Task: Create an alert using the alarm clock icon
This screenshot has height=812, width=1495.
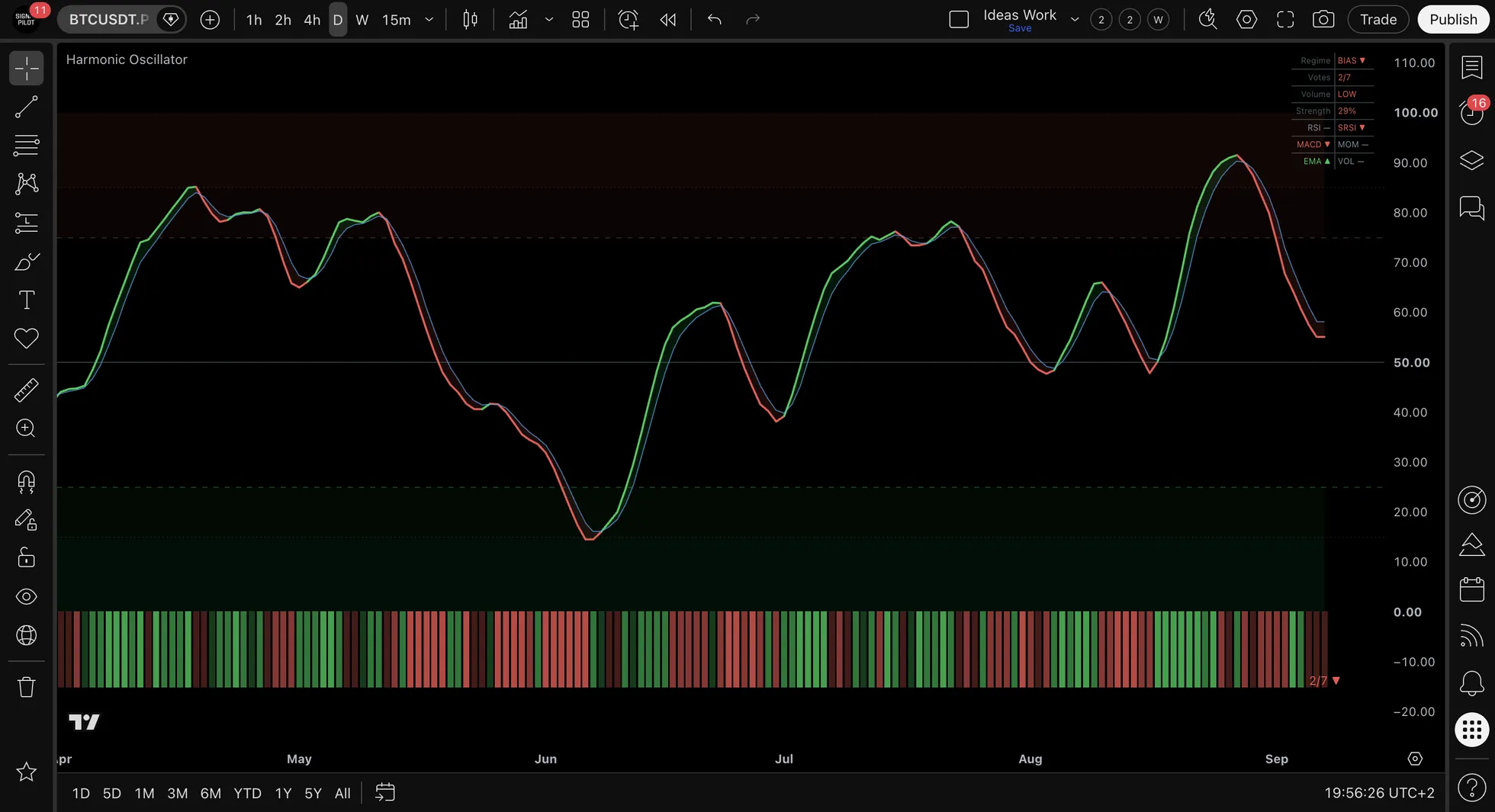Action: pos(629,20)
